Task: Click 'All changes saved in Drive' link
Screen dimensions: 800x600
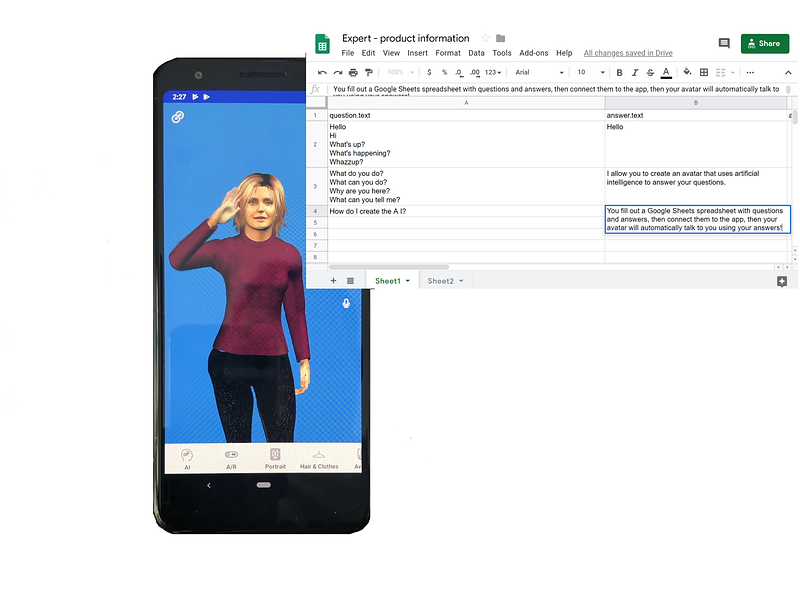Action: click(628, 53)
